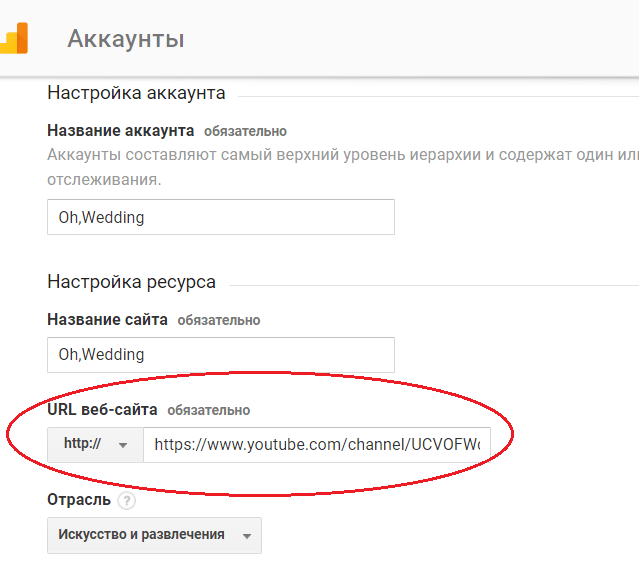Click the Название аккаунта field label
The height and width of the screenshot is (581, 639).
tap(121, 131)
